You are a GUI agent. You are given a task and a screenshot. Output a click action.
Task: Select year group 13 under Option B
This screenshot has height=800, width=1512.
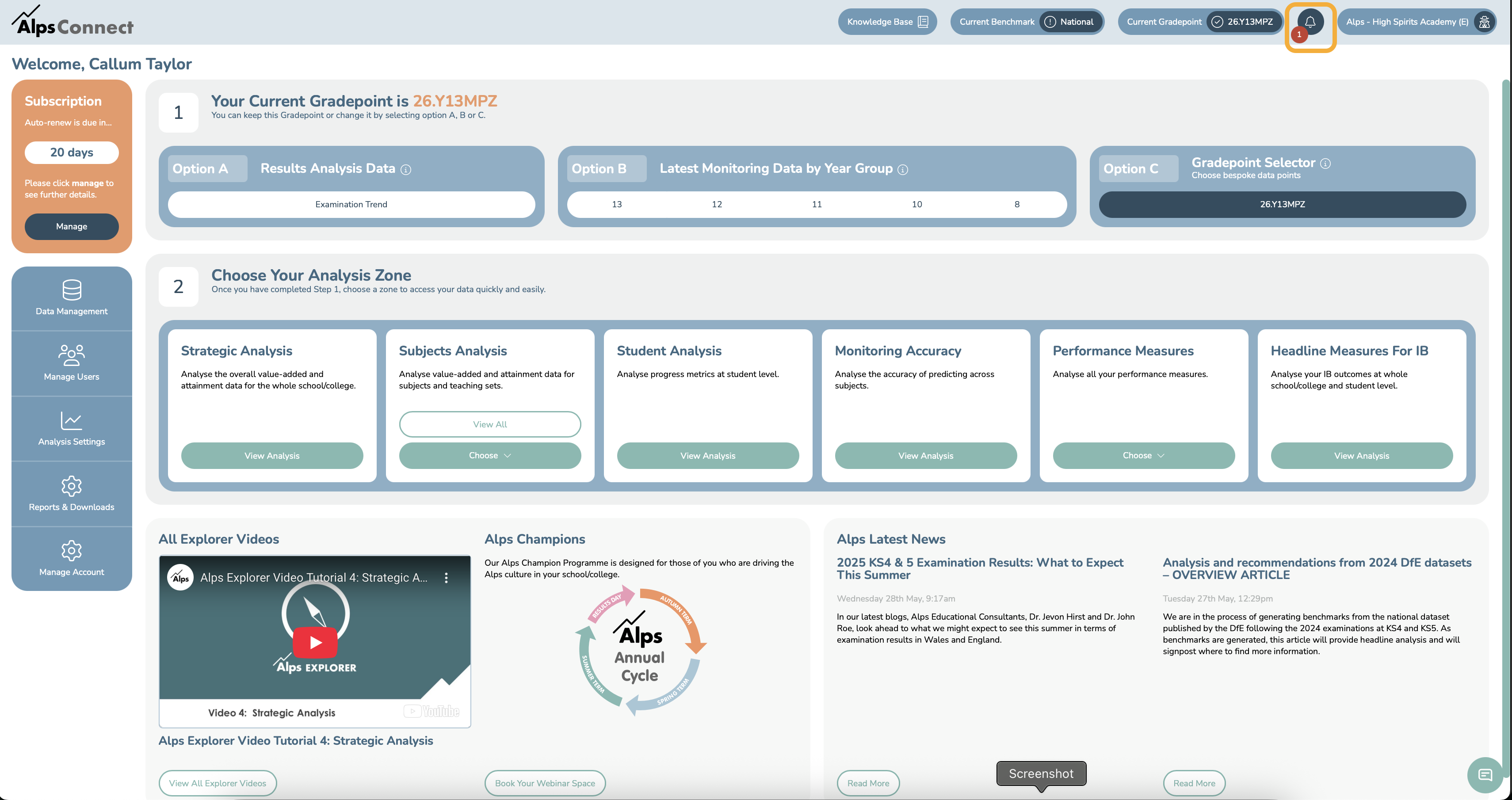[x=616, y=204]
